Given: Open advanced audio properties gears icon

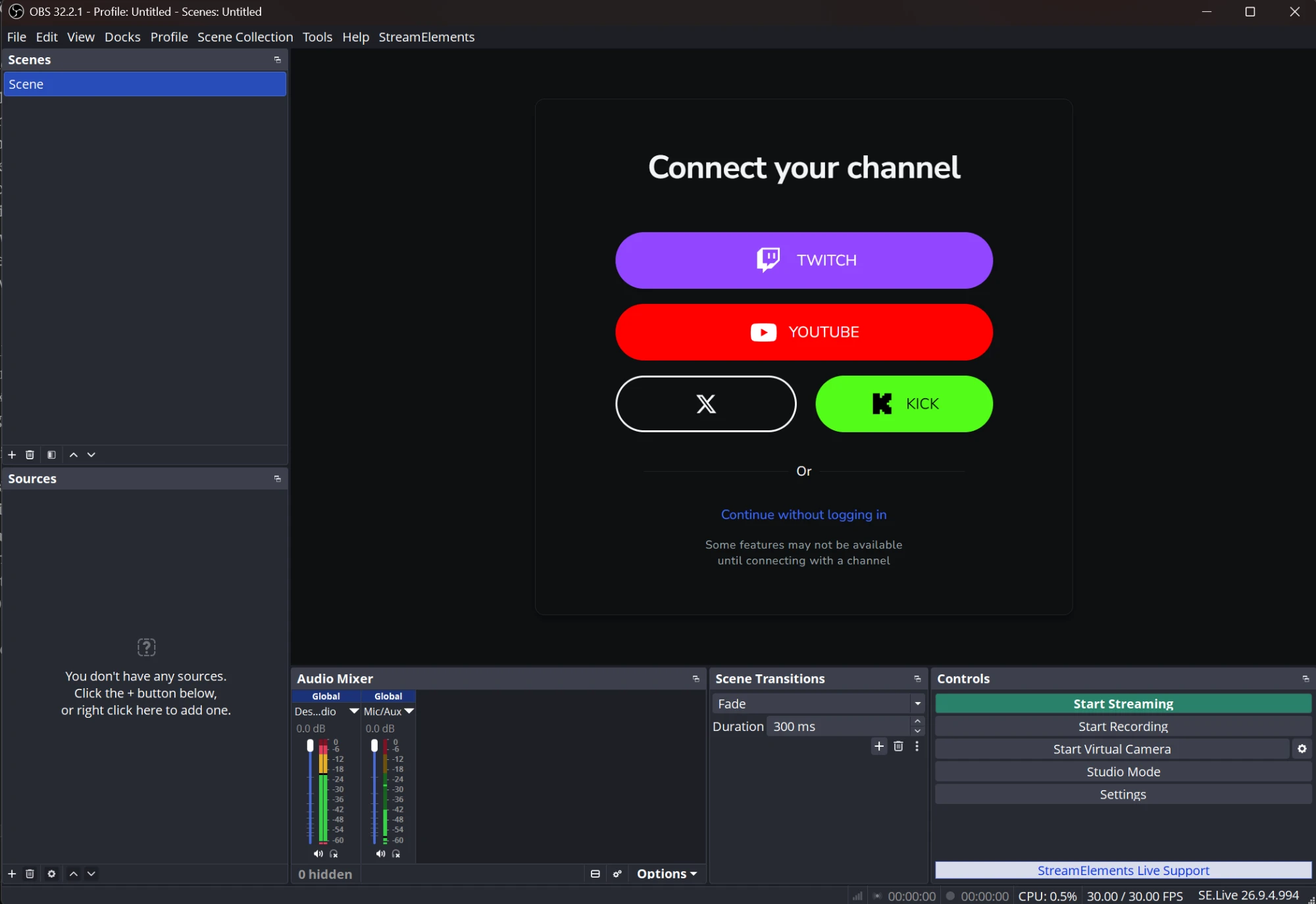Looking at the screenshot, I should [x=617, y=874].
